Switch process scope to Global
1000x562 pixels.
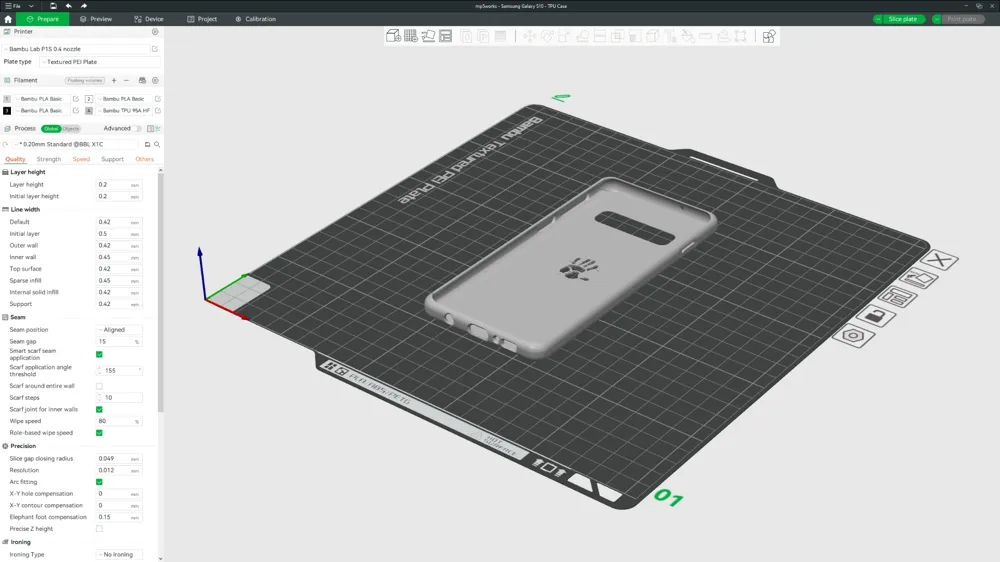click(x=51, y=129)
